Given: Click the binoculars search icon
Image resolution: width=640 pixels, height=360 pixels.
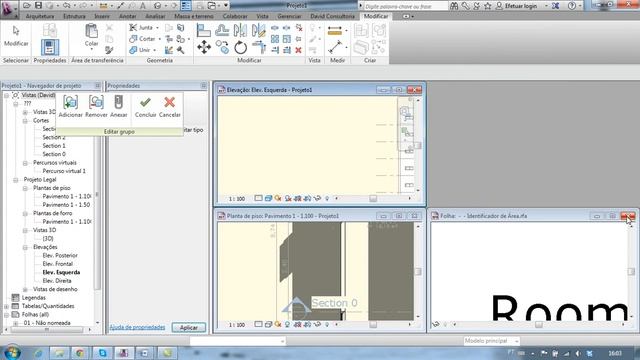Looking at the screenshot, I should click(454, 6).
